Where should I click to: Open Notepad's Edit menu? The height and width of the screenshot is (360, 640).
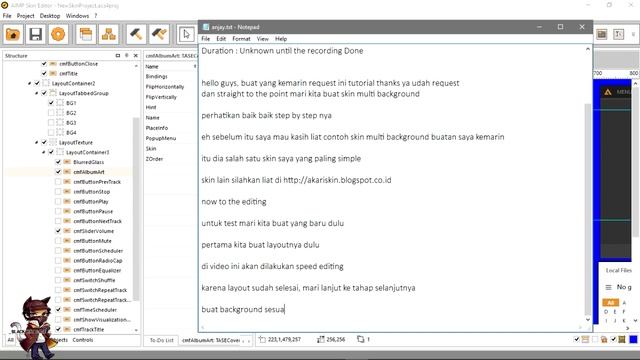click(x=221, y=39)
